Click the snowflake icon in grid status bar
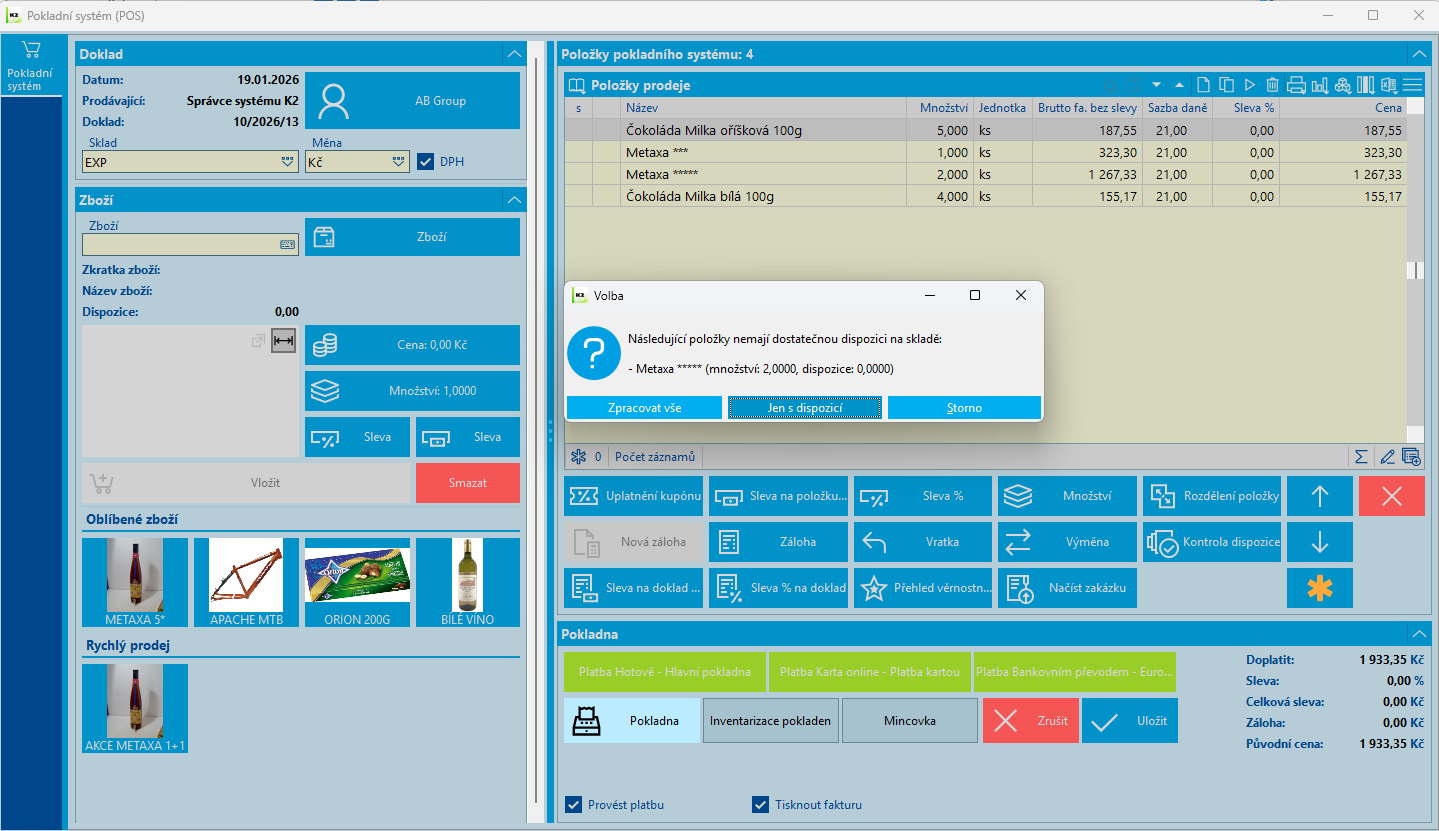The height and width of the screenshot is (831, 1439). point(578,457)
